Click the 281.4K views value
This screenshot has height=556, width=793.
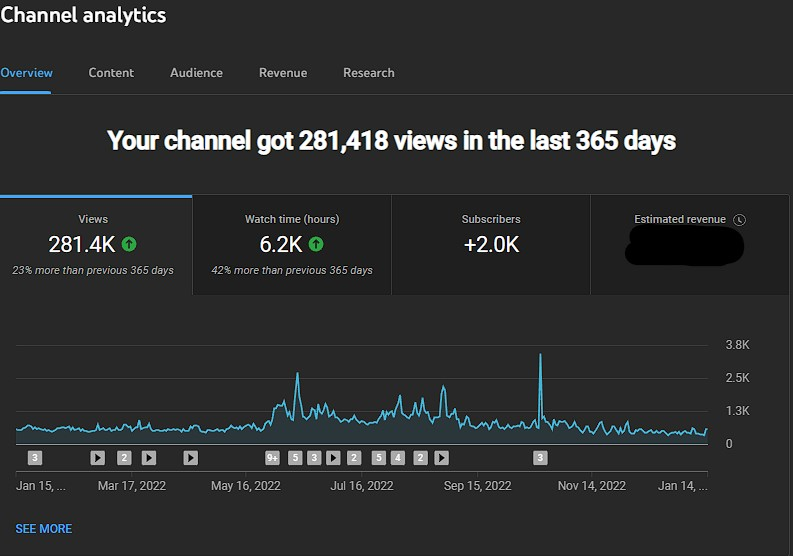82,244
